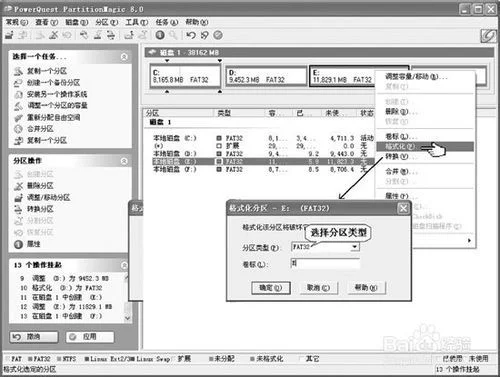Select the D: partition block in disk map
The image size is (500, 377).
coord(266,76)
